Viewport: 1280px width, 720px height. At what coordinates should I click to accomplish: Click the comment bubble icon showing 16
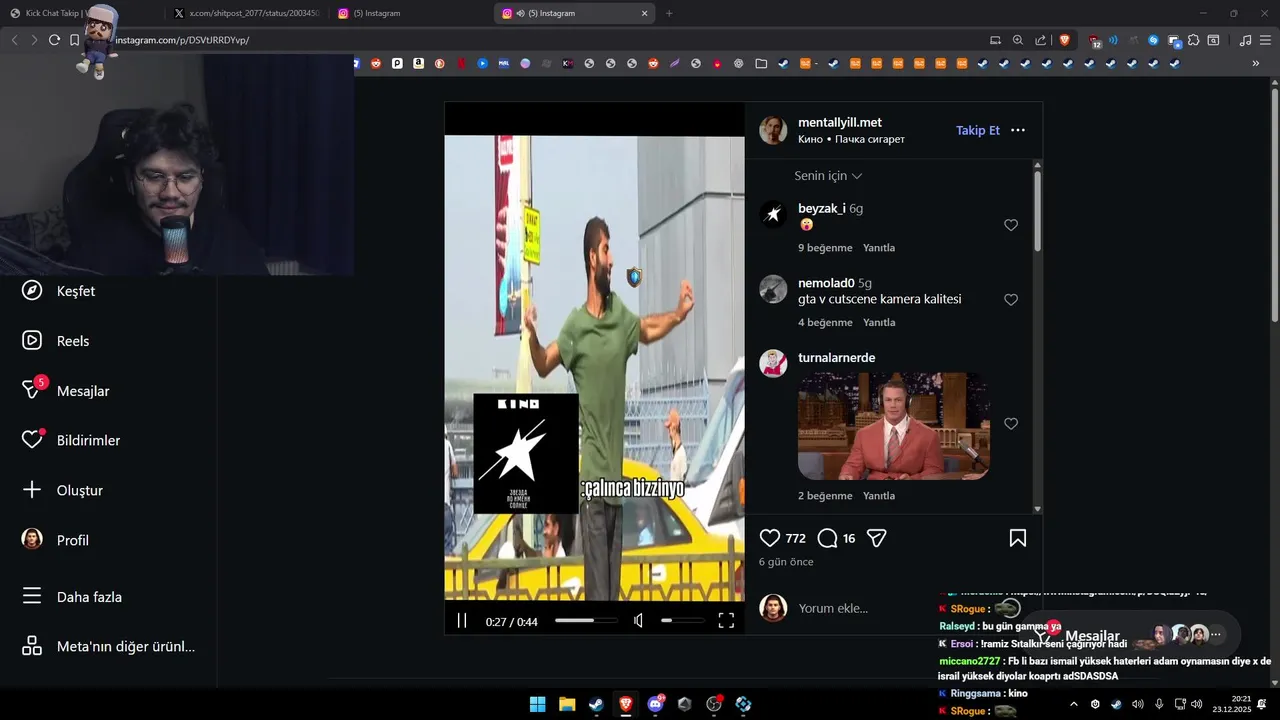click(x=827, y=538)
